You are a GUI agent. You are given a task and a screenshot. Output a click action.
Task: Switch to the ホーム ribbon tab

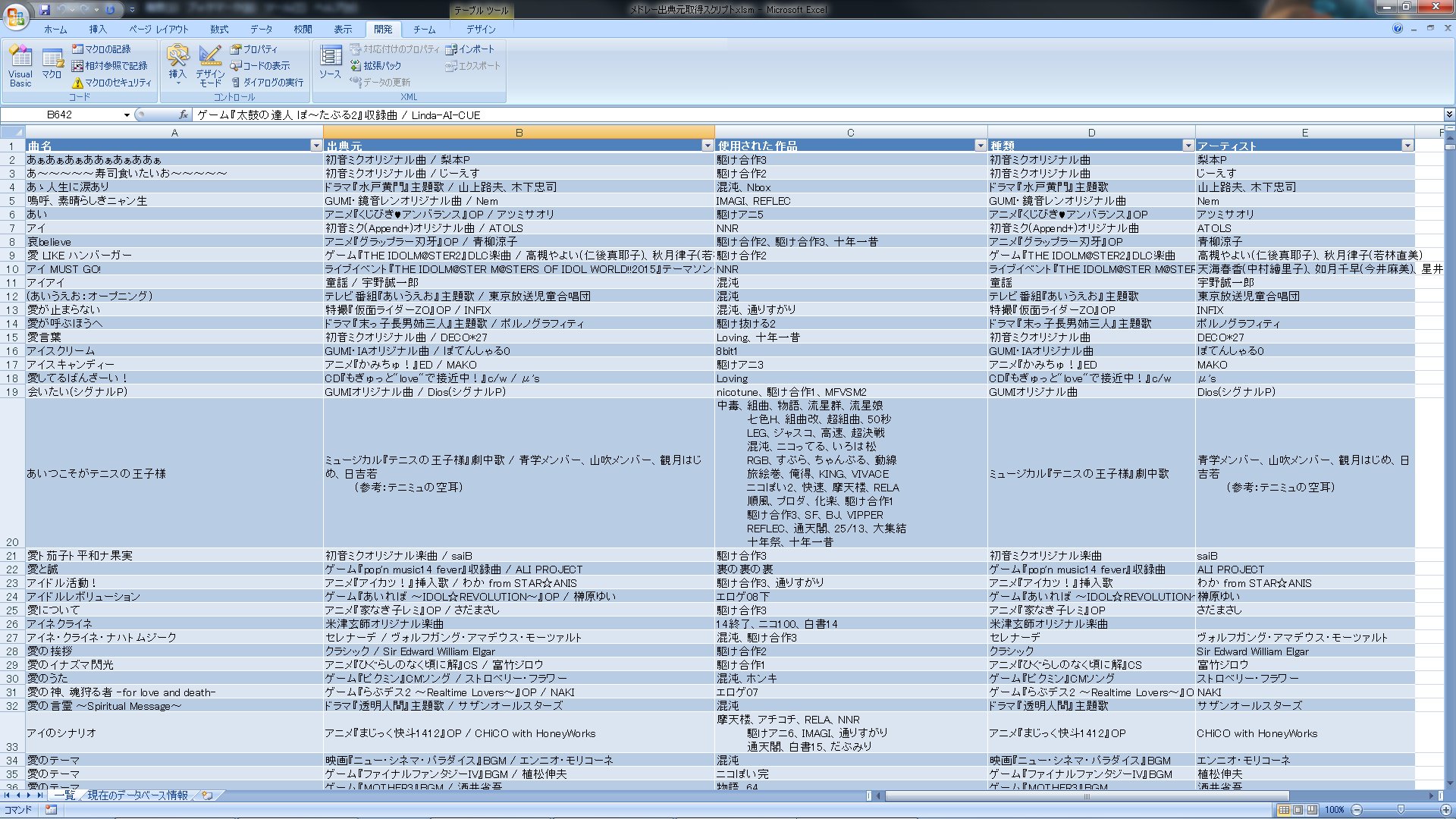point(55,30)
